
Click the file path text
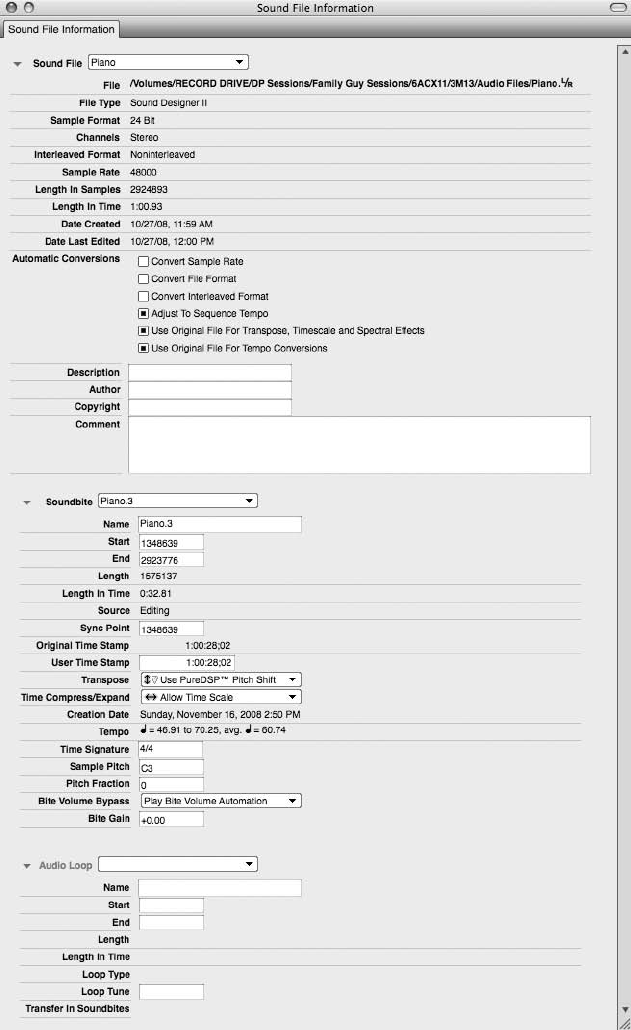[x=351, y=83]
